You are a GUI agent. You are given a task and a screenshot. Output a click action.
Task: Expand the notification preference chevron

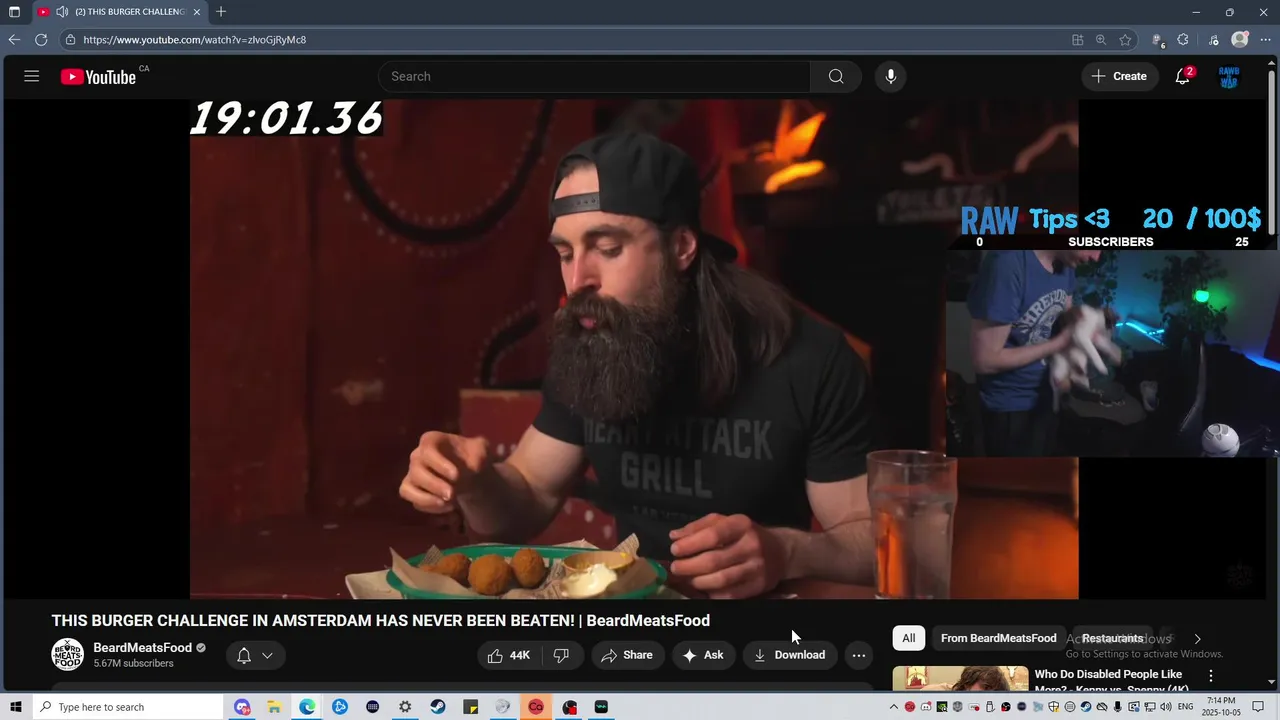click(x=267, y=656)
